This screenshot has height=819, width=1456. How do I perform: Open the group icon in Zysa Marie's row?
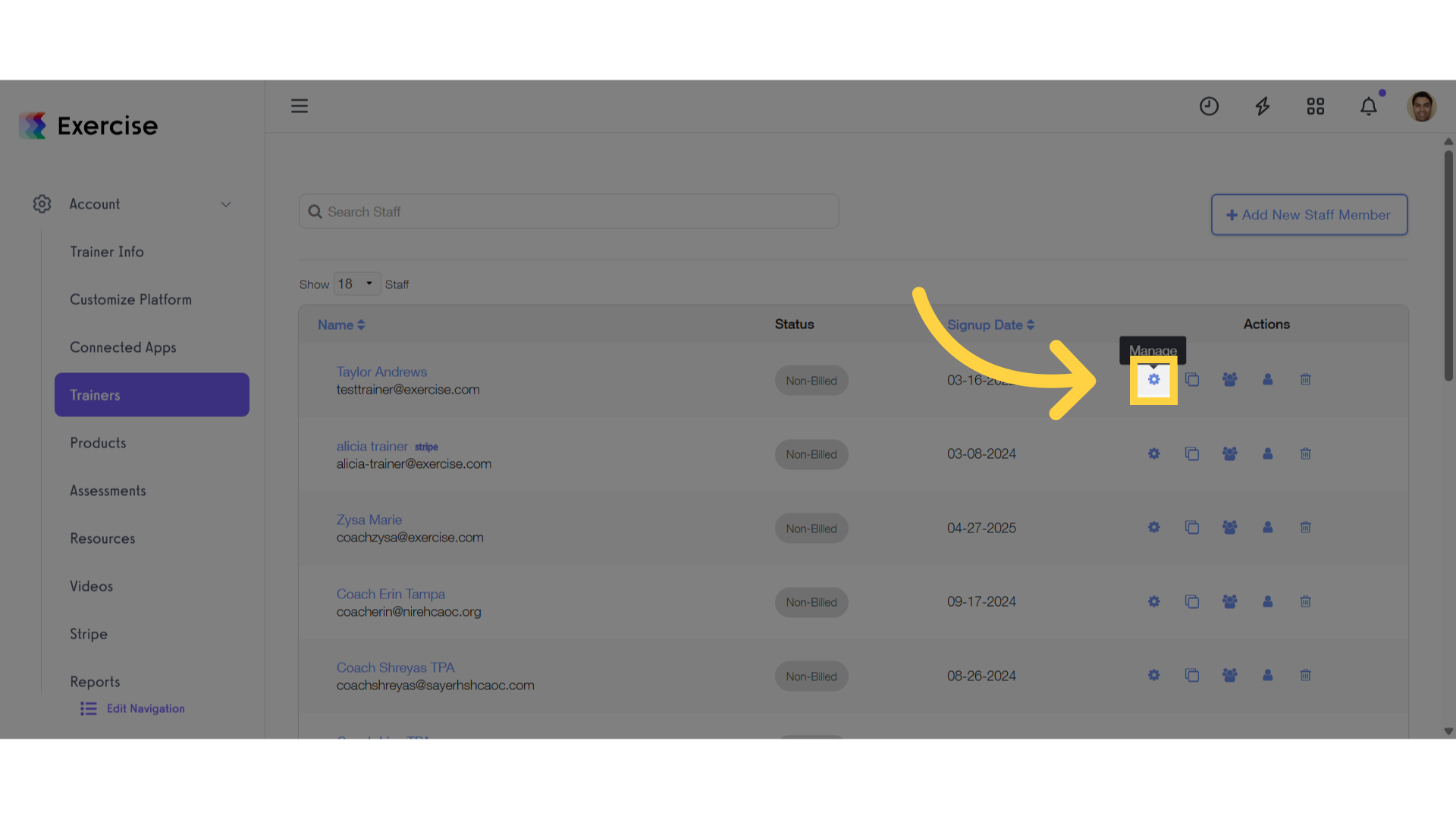click(x=1230, y=527)
